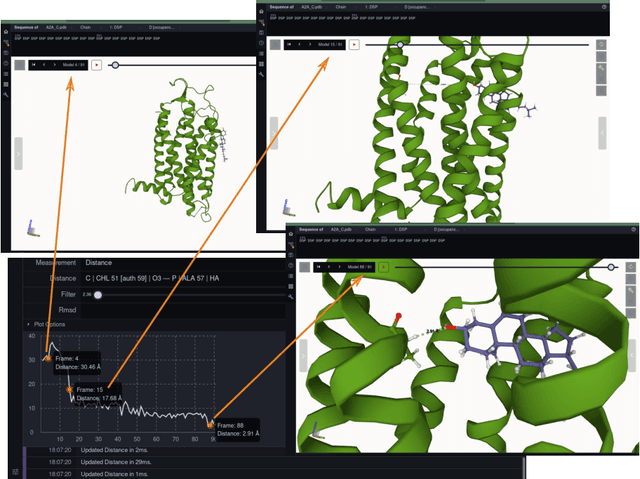Click grey square button left of Model 4/91 controls
The image size is (640, 479).
pos(20,65)
